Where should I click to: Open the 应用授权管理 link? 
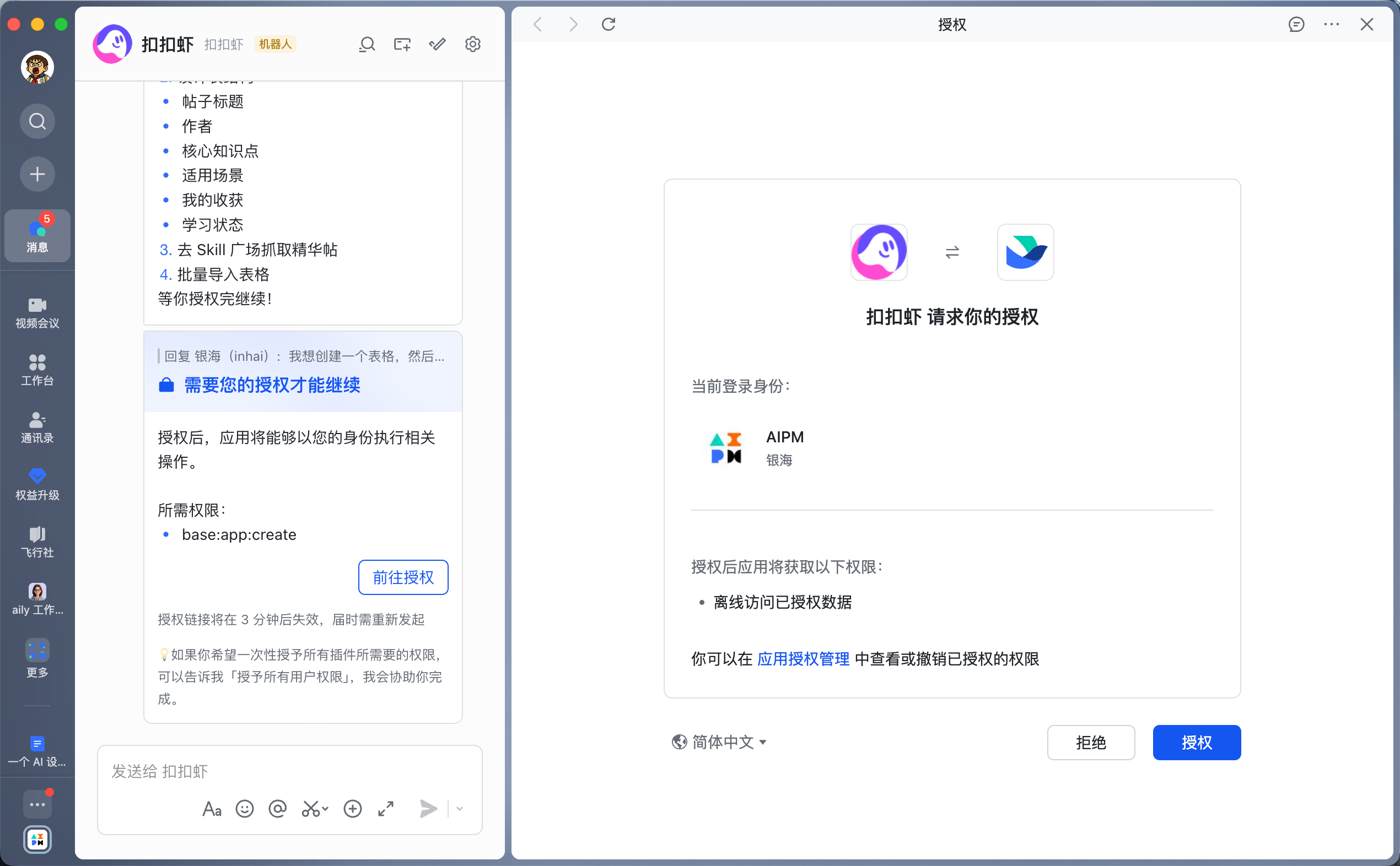point(803,659)
